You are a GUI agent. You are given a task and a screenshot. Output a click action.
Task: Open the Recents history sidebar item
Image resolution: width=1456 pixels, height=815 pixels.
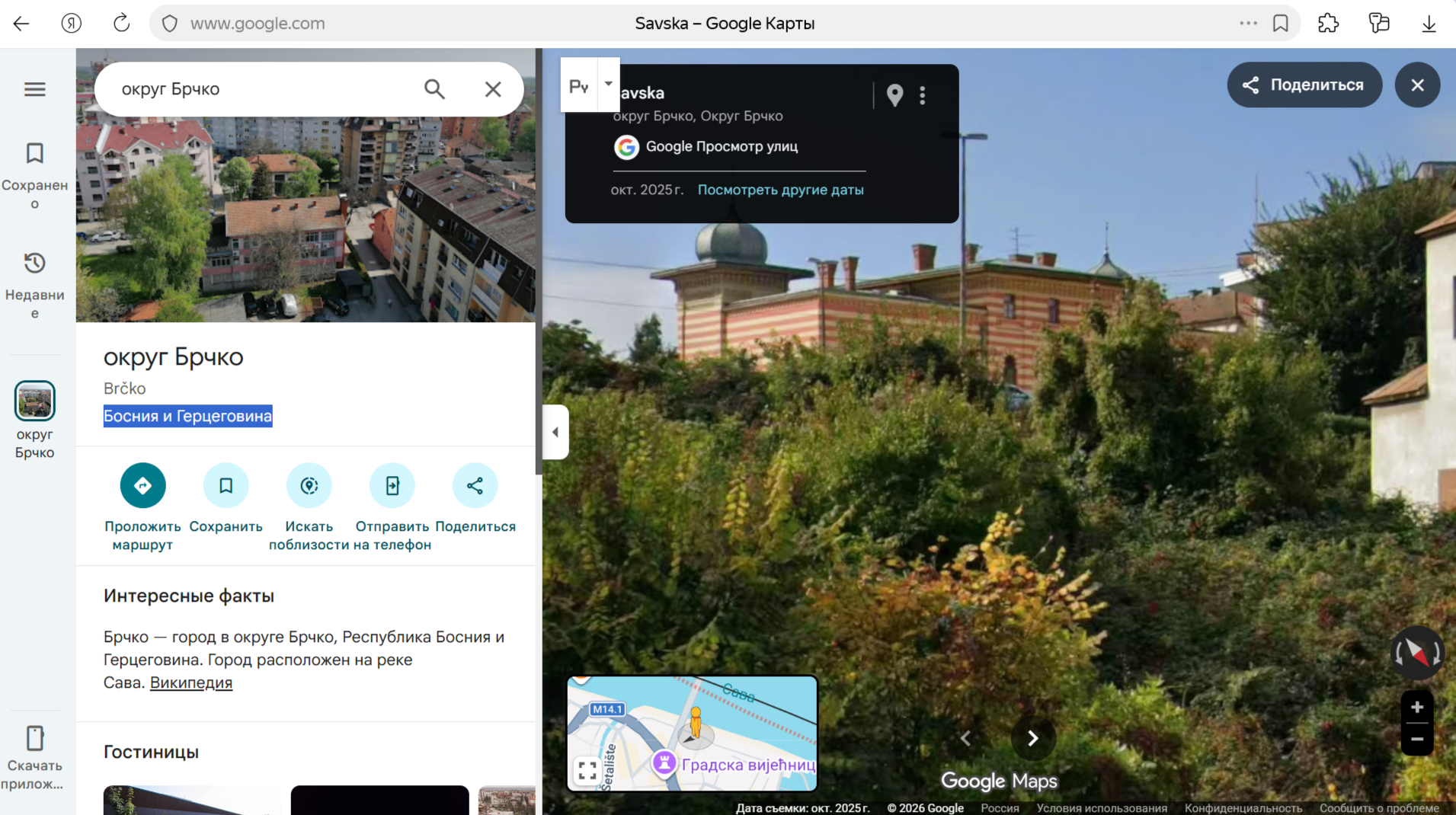click(35, 285)
